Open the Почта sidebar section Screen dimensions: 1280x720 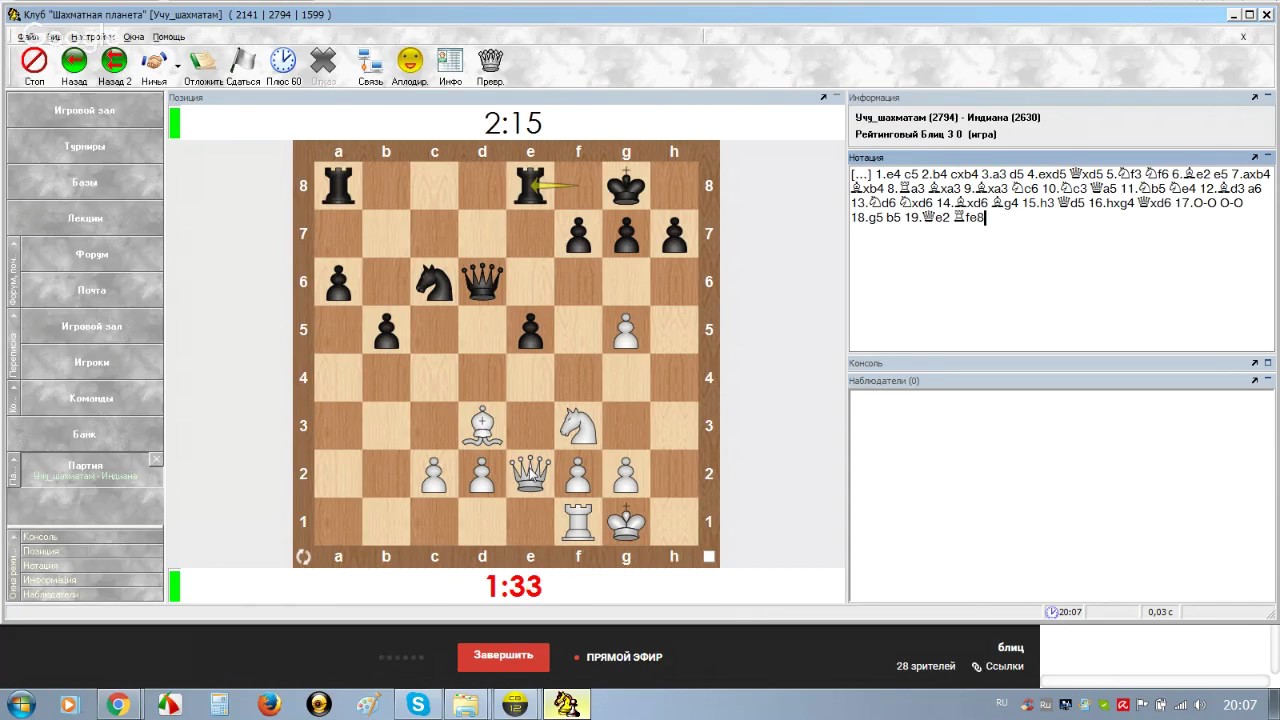click(91, 290)
